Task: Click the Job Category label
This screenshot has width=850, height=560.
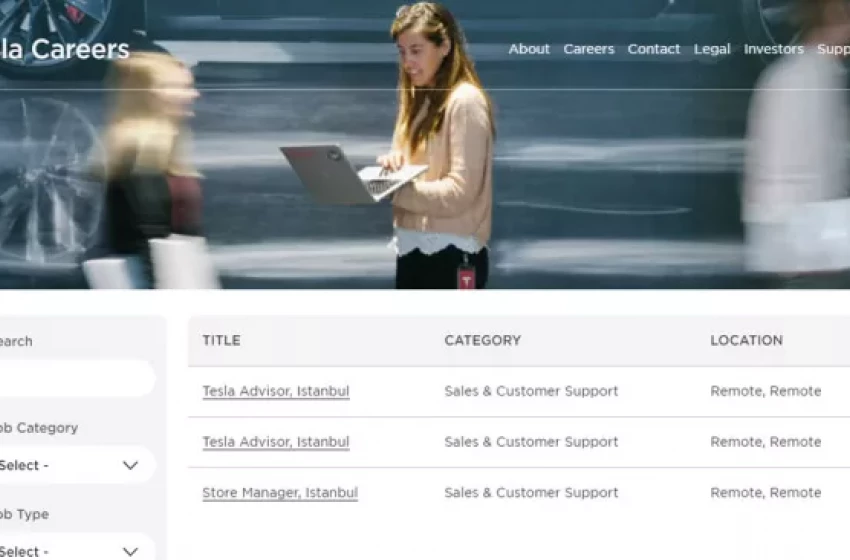Action: pos(38,428)
